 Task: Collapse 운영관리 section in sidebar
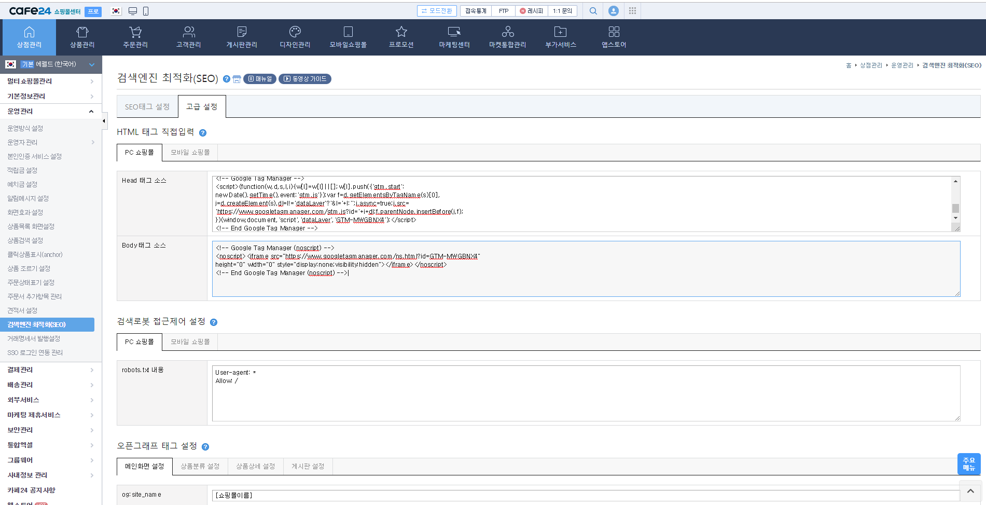coord(49,111)
